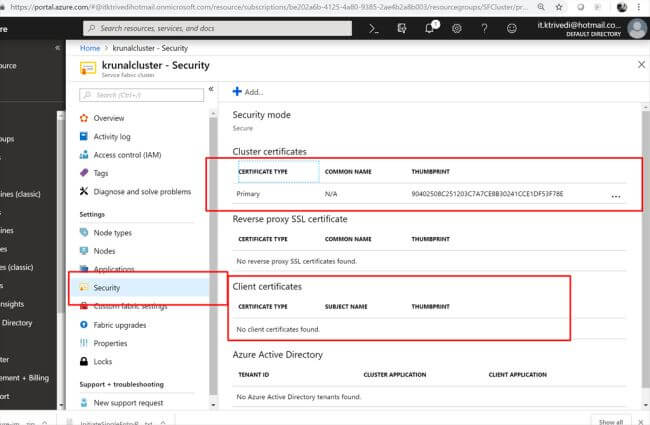This screenshot has width=650, height=425.
Task: Click the Tags icon
Action: tap(84, 173)
